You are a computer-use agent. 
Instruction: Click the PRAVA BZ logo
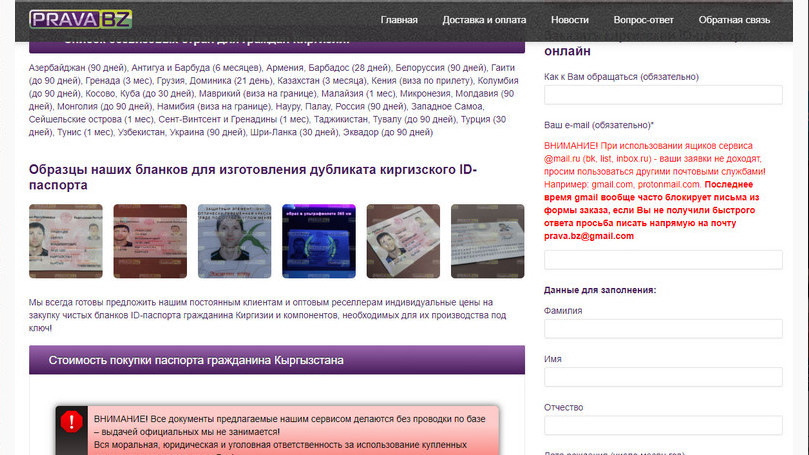click(x=80, y=18)
